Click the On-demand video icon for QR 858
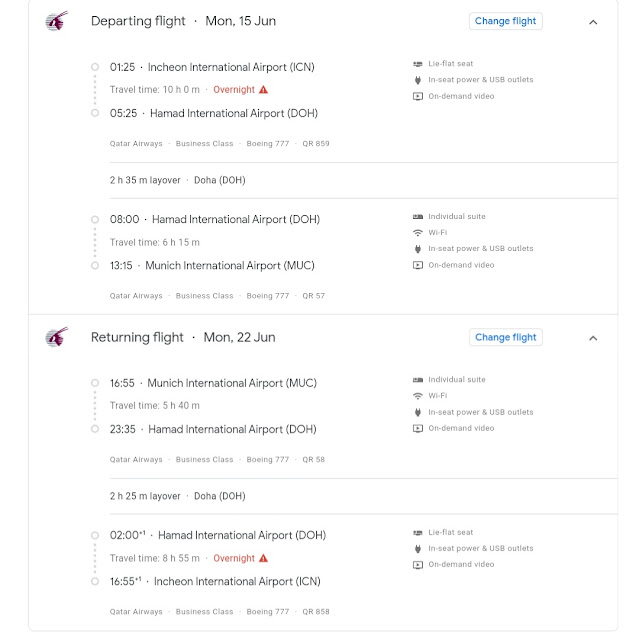The width and height of the screenshot is (639, 640). click(417, 564)
